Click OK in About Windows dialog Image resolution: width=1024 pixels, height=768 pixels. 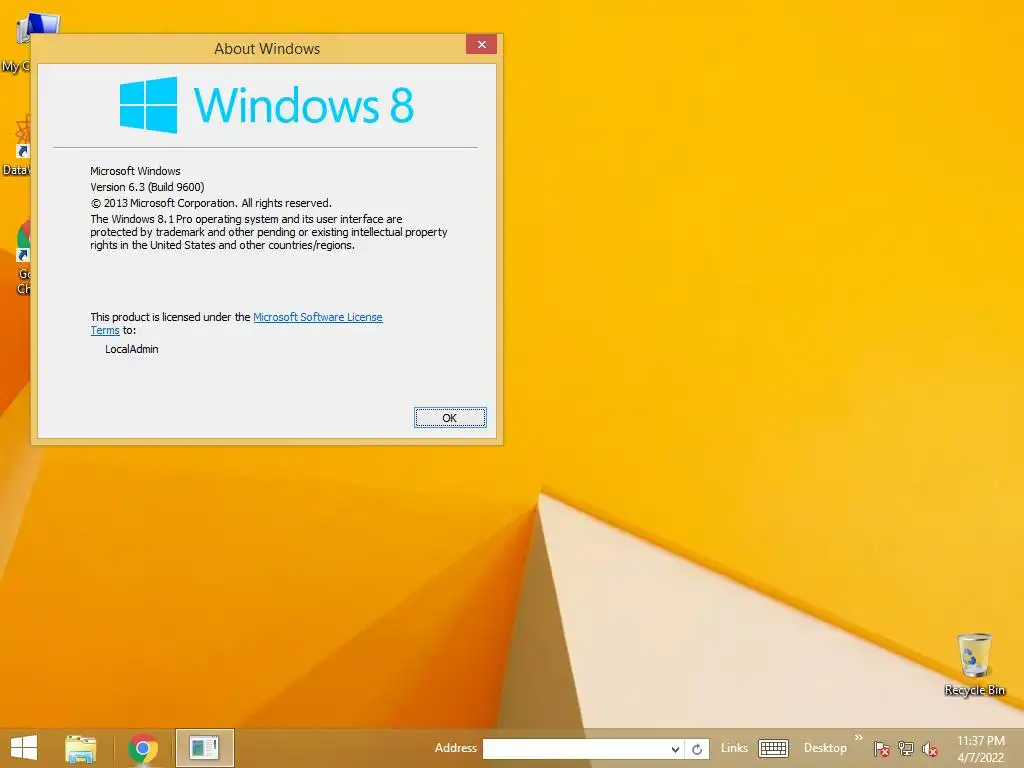click(450, 417)
